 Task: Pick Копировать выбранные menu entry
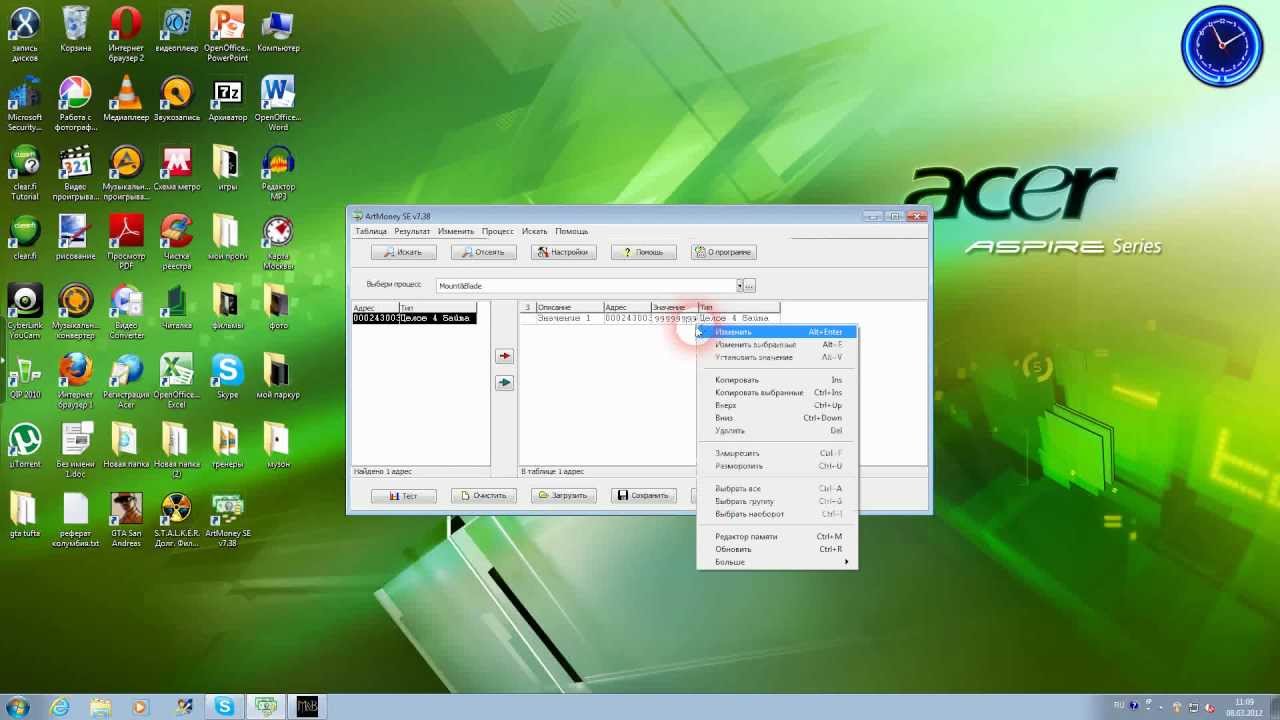pyautogui.click(x=777, y=393)
